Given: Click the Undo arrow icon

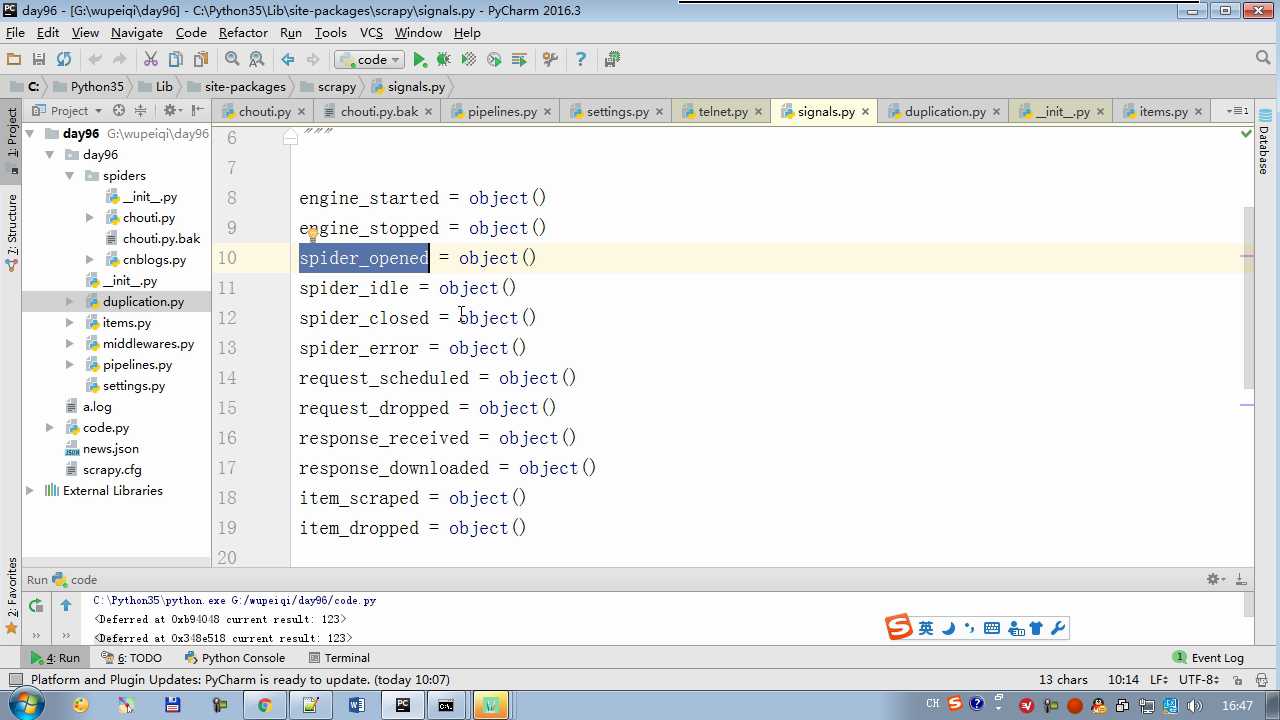Looking at the screenshot, I should [x=95, y=60].
